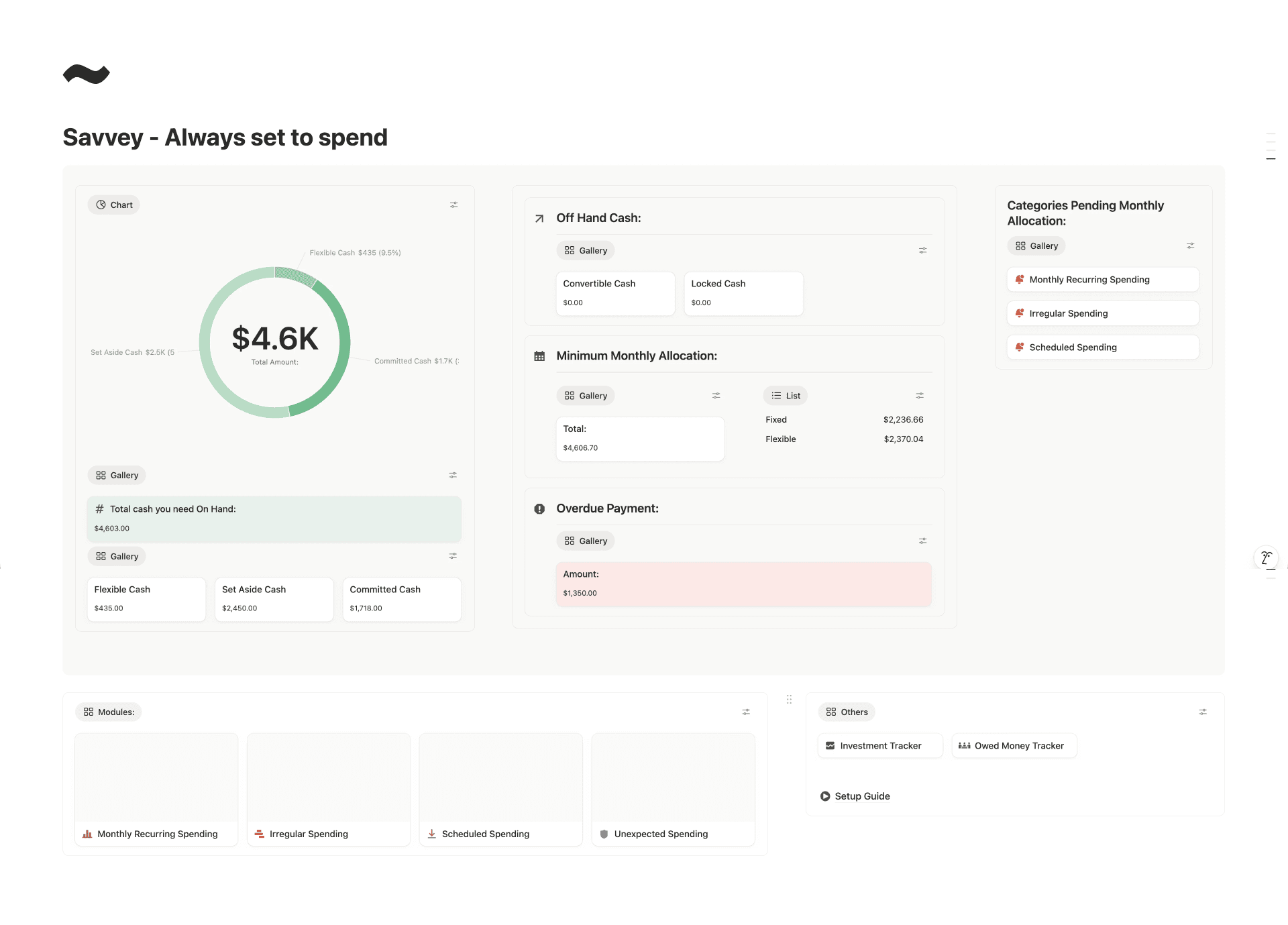The height and width of the screenshot is (925, 1288).
Task: Open the Owed Money Tracker page
Action: (x=1014, y=746)
